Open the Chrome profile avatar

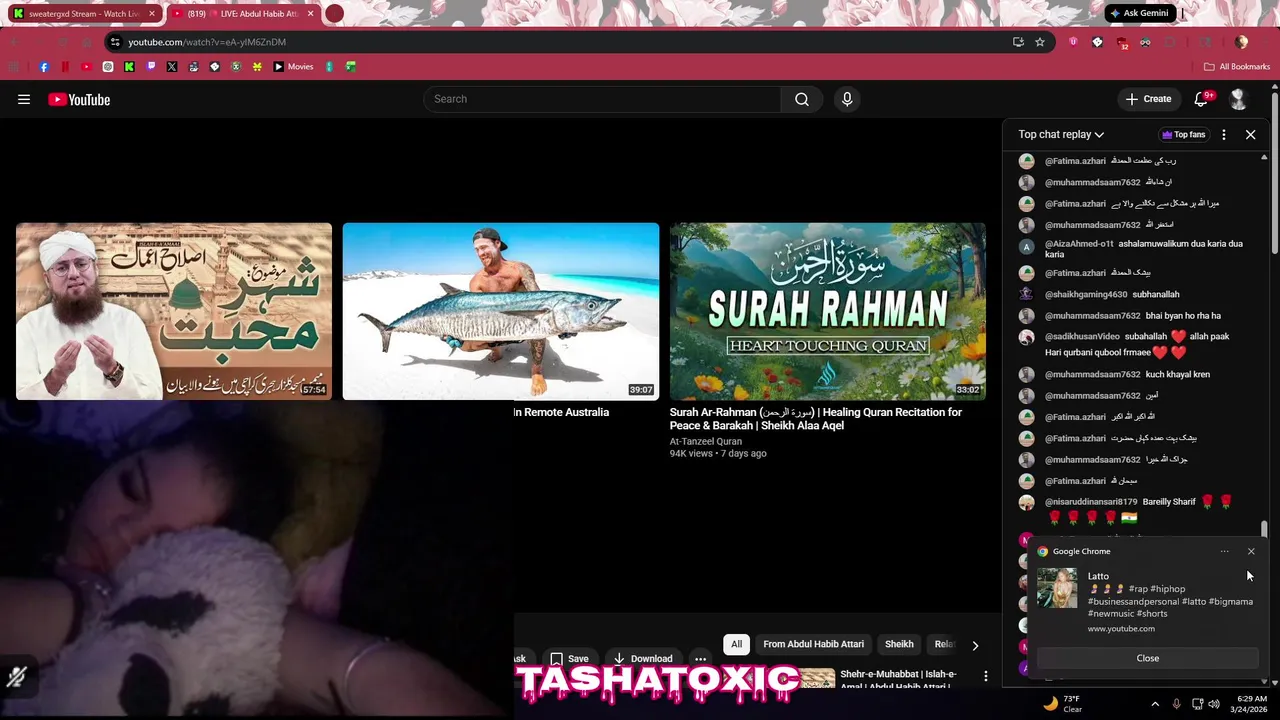(x=1241, y=42)
